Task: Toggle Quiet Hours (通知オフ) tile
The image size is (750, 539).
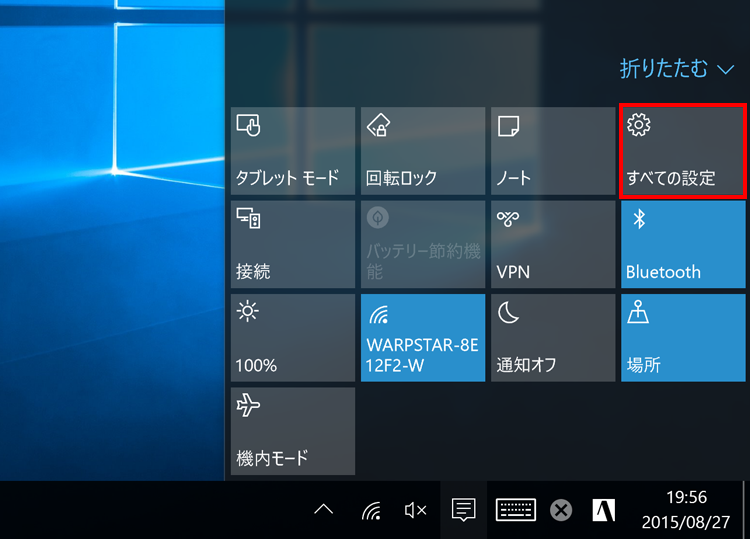Action: 553,338
